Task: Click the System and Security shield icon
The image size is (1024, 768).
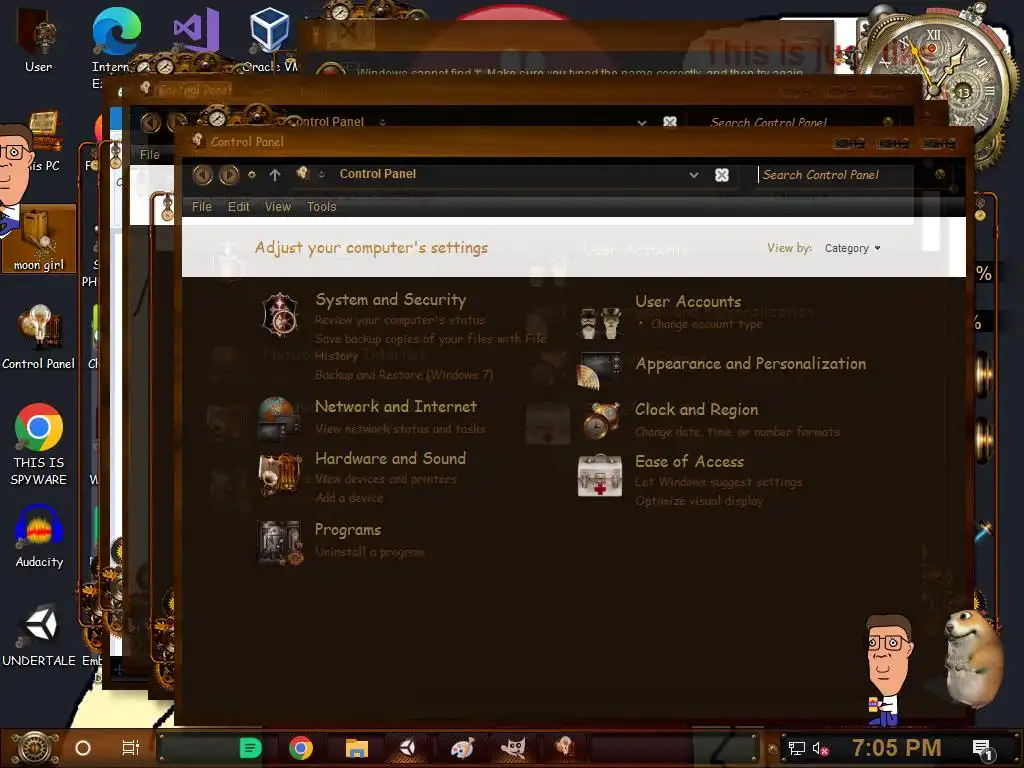Action: pyautogui.click(x=280, y=314)
